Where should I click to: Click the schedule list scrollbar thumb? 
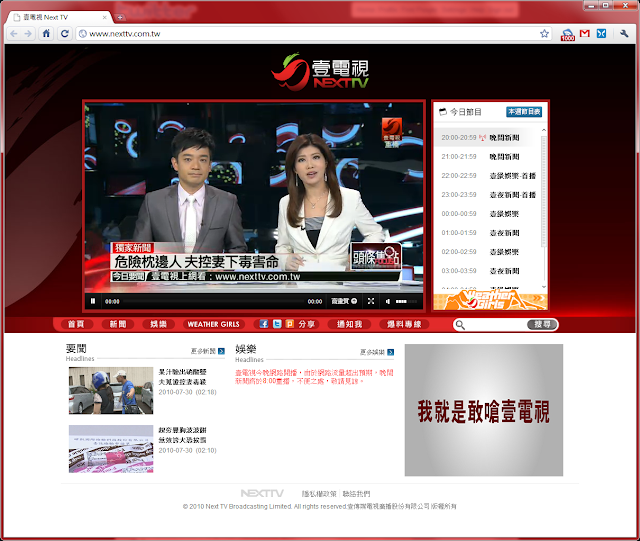click(x=543, y=191)
